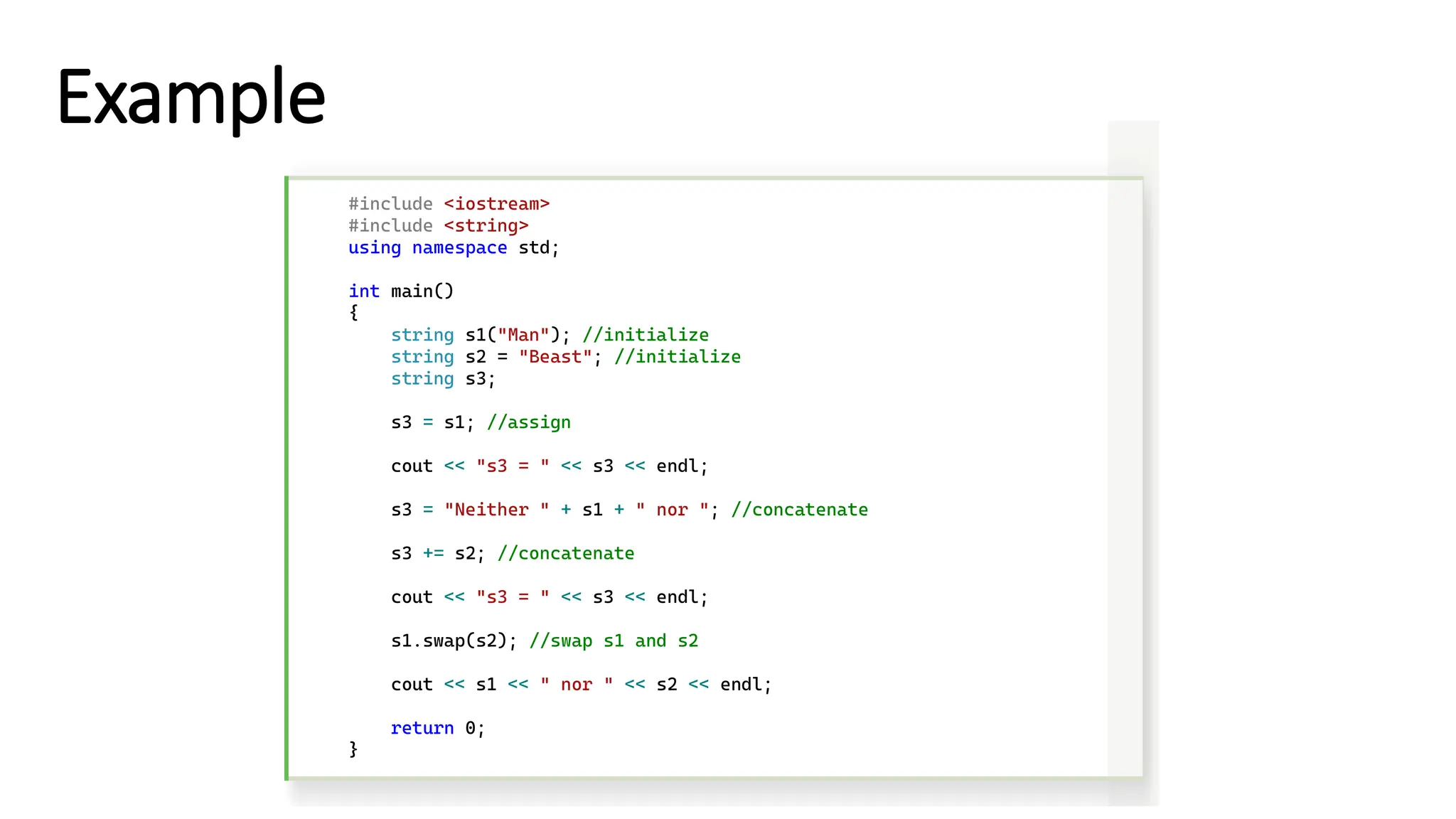
Task: Click the "#include <string>" line
Action: pyautogui.click(x=438, y=226)
